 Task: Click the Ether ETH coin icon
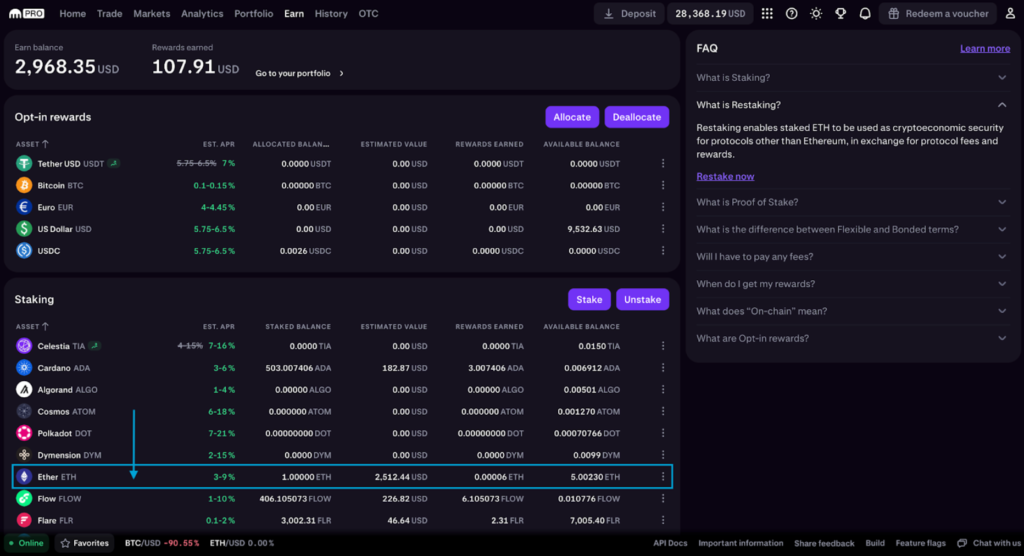(24, 477)
